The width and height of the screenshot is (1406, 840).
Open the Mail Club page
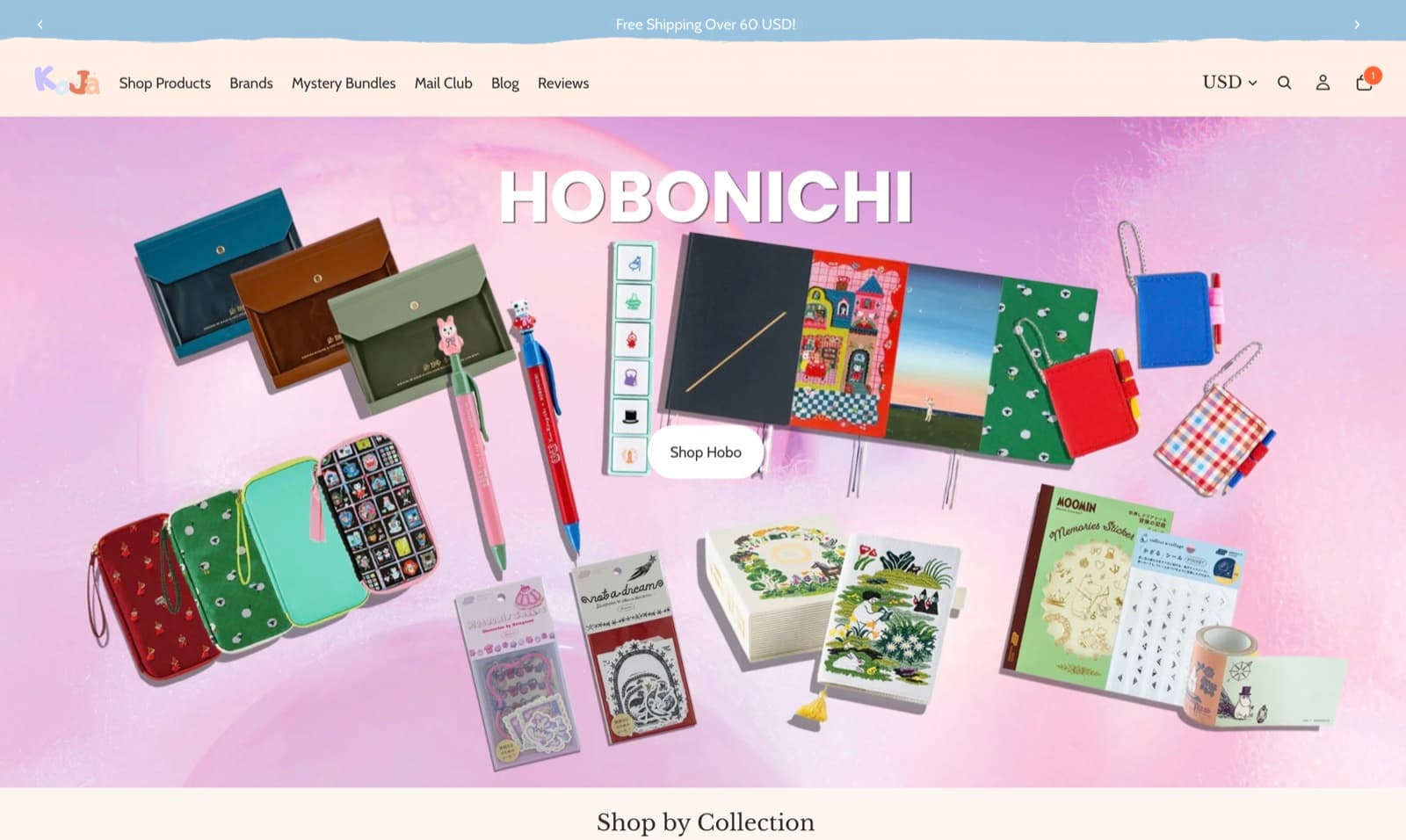pos(444,83)
